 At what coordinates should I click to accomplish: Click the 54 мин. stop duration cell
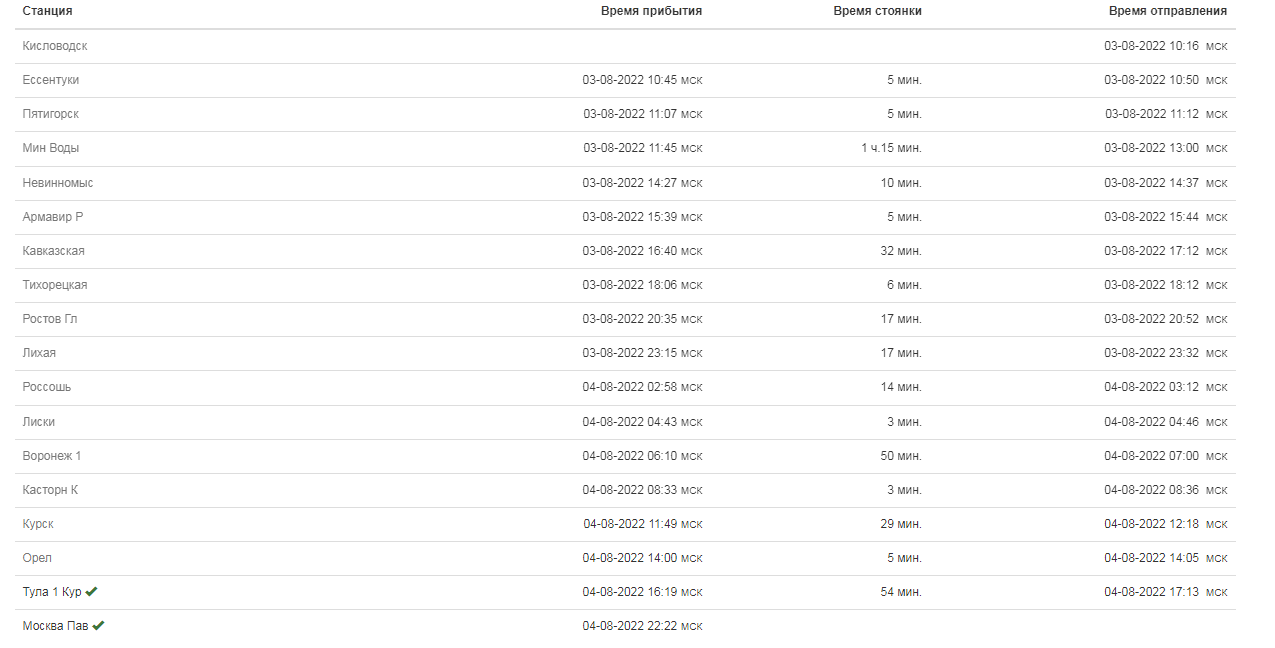tap(901, 592)
